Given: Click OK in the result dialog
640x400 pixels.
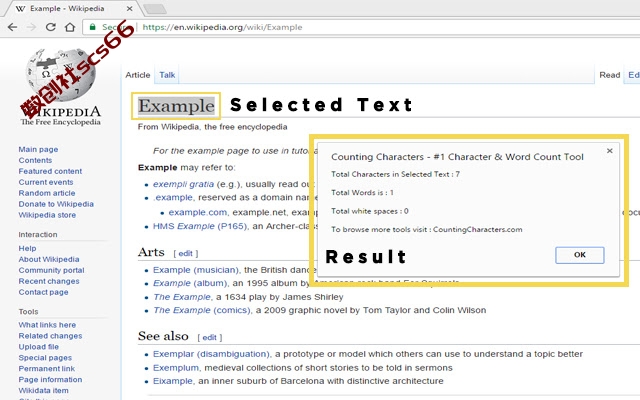Looking at the screenshot, I should click(x=580, y=255).
